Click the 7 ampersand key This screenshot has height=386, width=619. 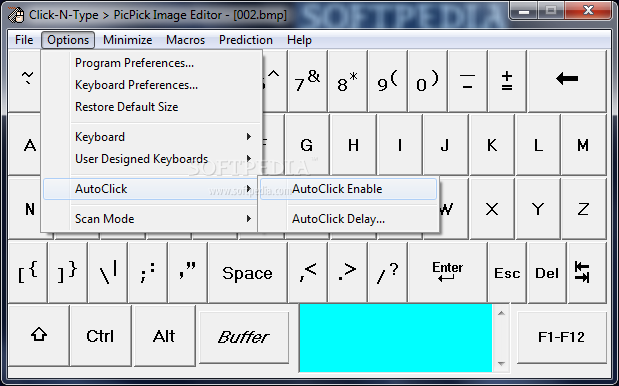(307, 81)
